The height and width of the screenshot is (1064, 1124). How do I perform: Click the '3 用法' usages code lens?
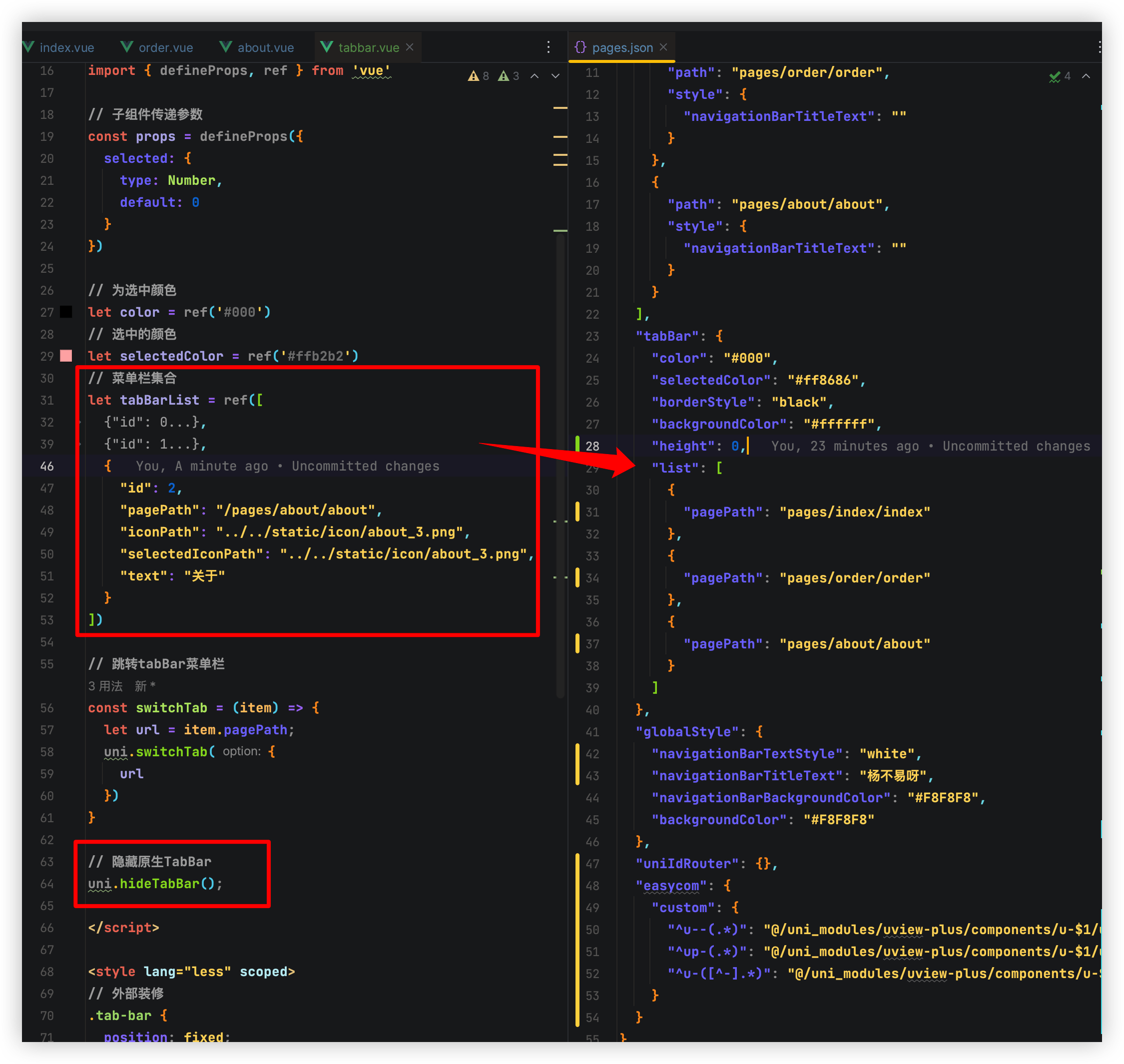click(x=105, y=686)
